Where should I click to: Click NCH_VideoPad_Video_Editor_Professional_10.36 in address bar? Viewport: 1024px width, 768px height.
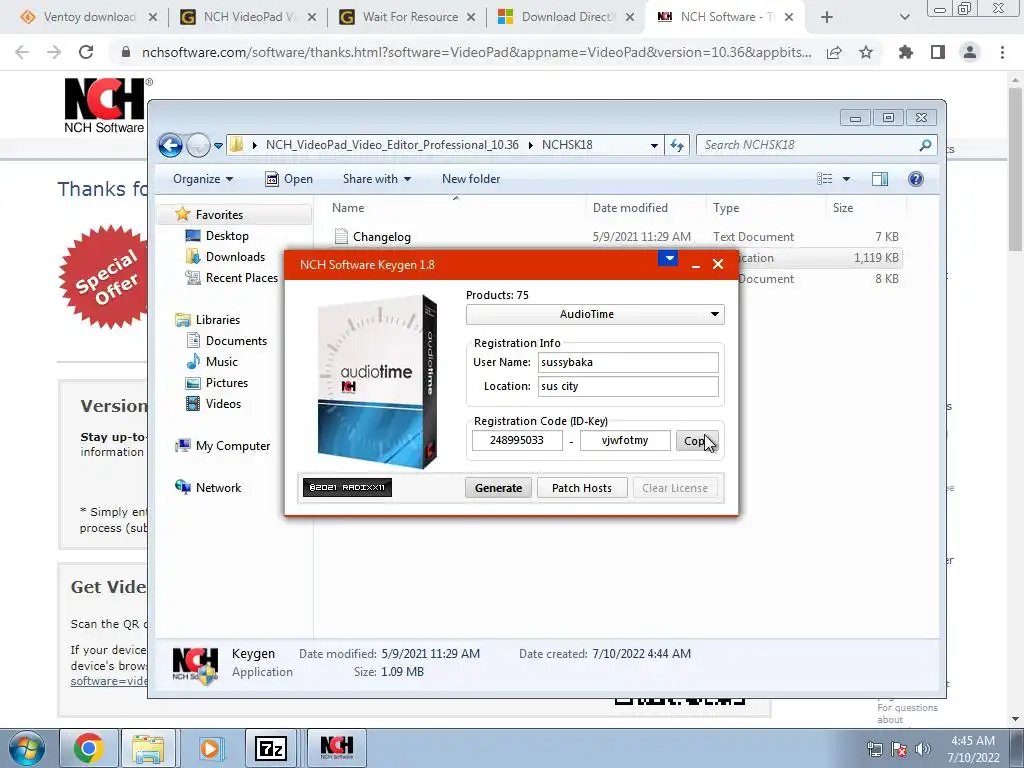(x=392, y=145)
